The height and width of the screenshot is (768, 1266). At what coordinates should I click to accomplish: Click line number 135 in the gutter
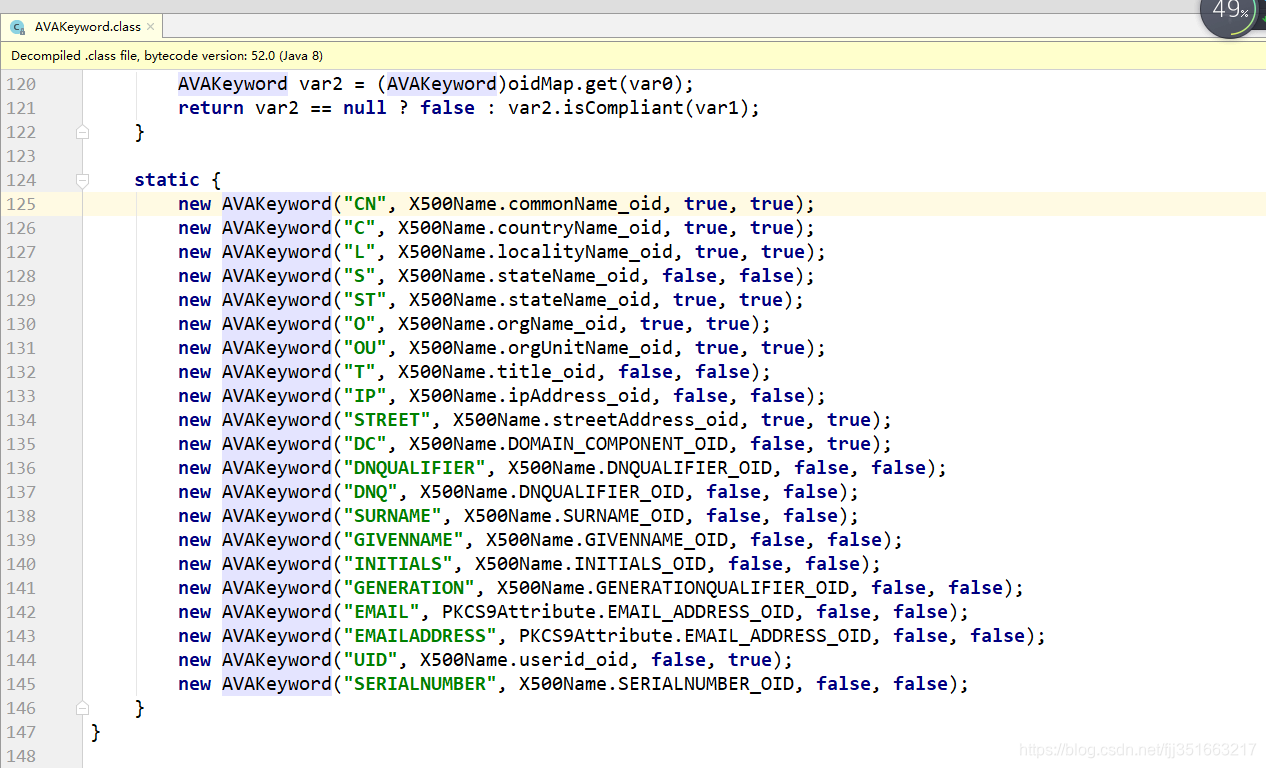21,444
